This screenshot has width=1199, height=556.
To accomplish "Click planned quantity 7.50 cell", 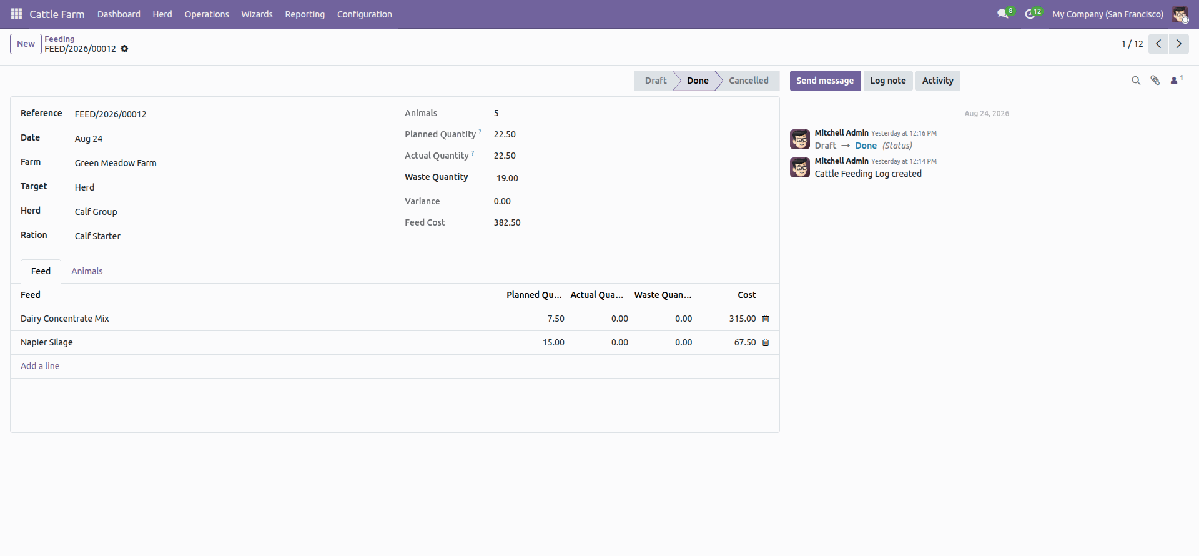I will [535, 319].
